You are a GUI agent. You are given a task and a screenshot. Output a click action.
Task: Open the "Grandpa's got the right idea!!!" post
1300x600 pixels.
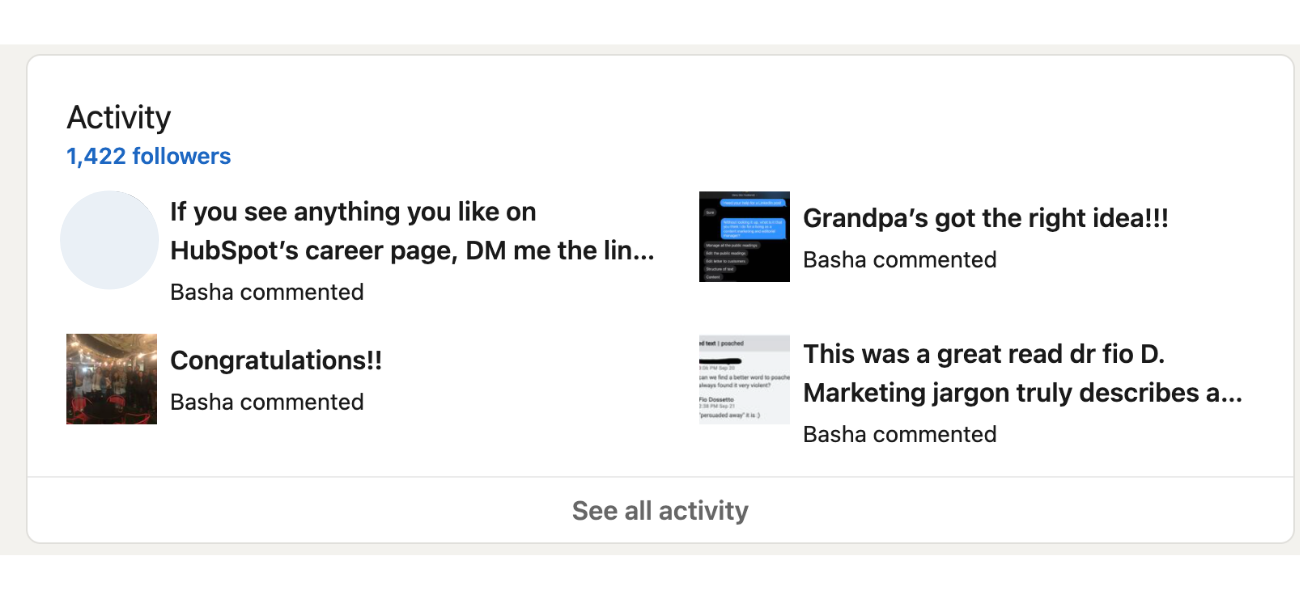coord(985,218)
